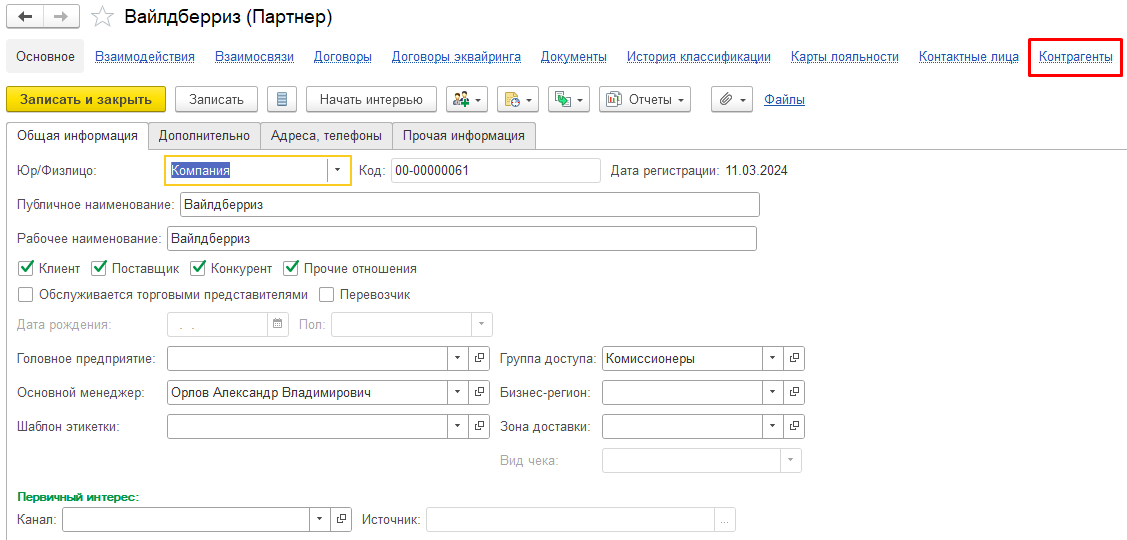Image resolution: width=1127 pixels, height=540 pixels.
Task: Go forward with the right arrow button
Action: [x=62, y=17]
